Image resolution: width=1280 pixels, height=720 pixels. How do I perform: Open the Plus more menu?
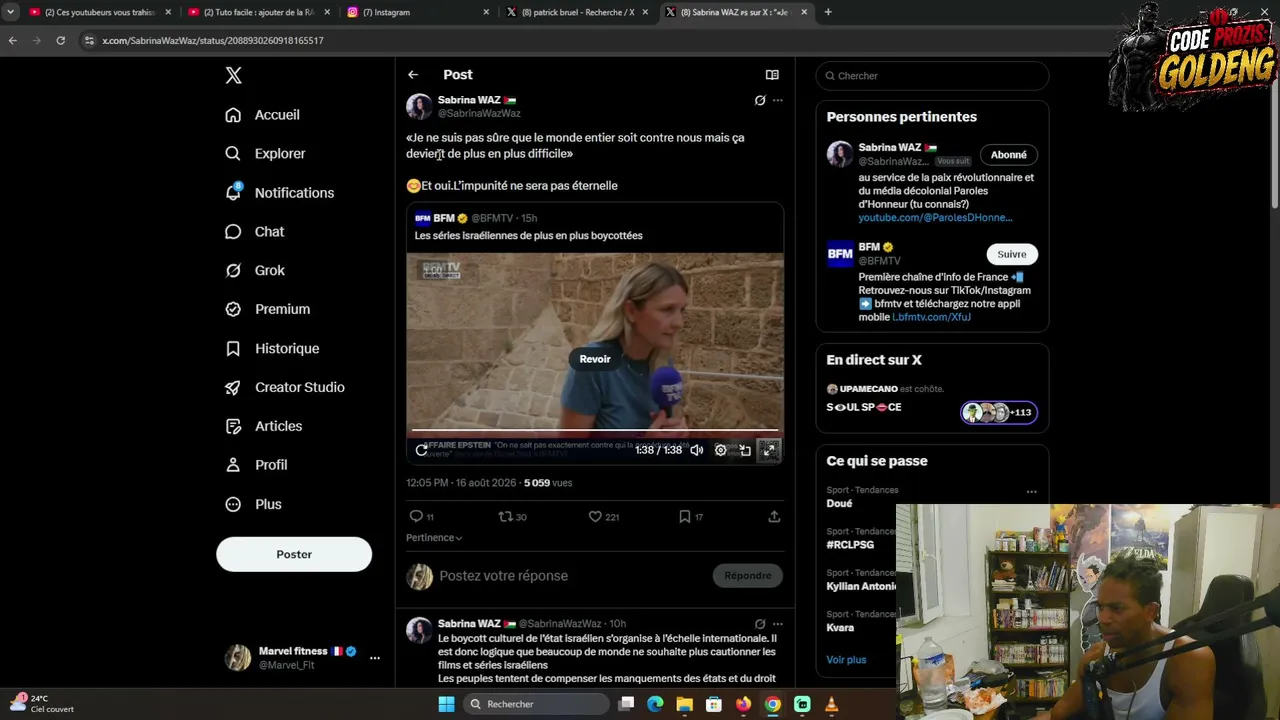click(x=253, y=505)
